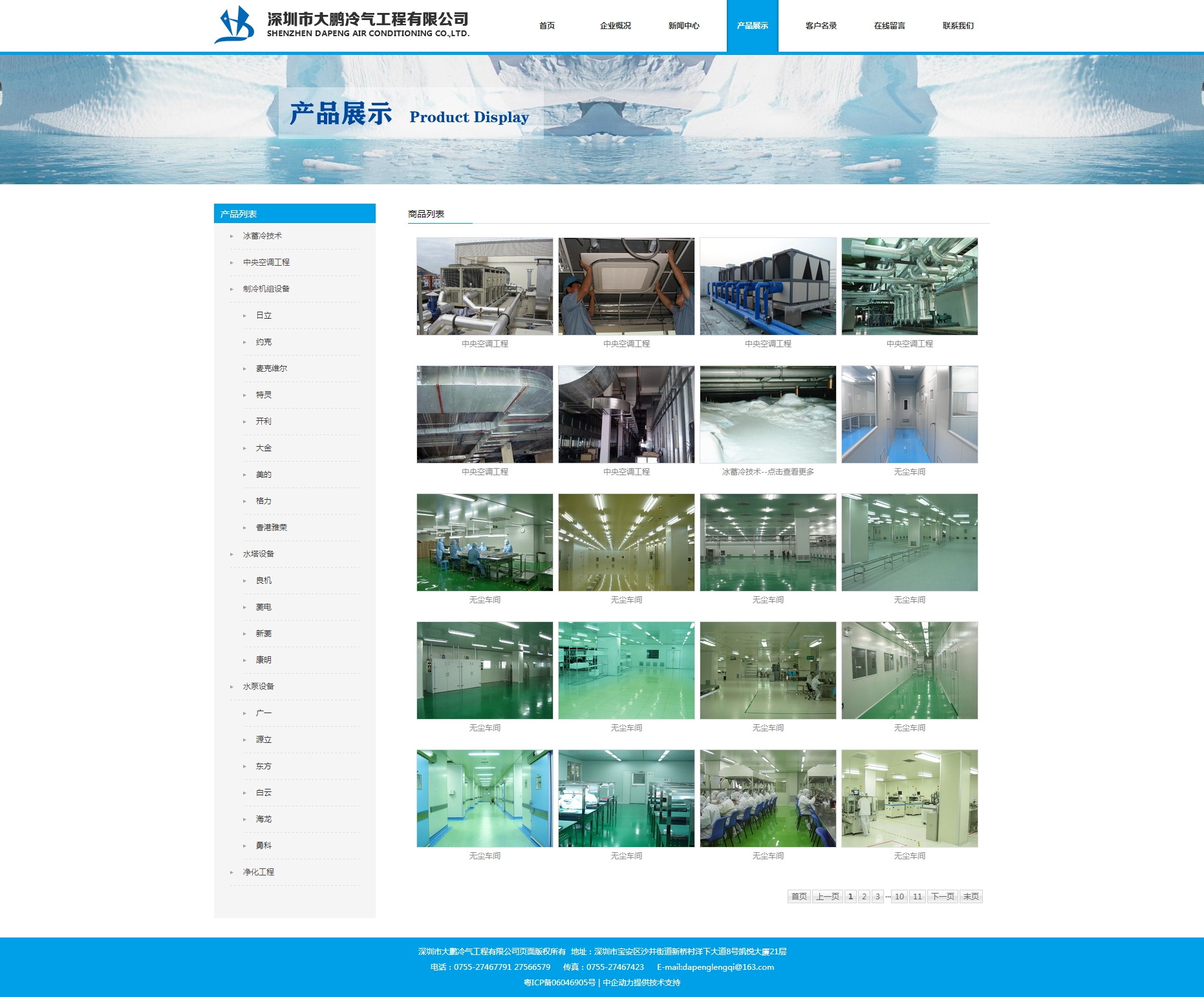The width and height of the screenshot is (1204, 997).
Task: Go to page 2
Action: tap(864, 897)
